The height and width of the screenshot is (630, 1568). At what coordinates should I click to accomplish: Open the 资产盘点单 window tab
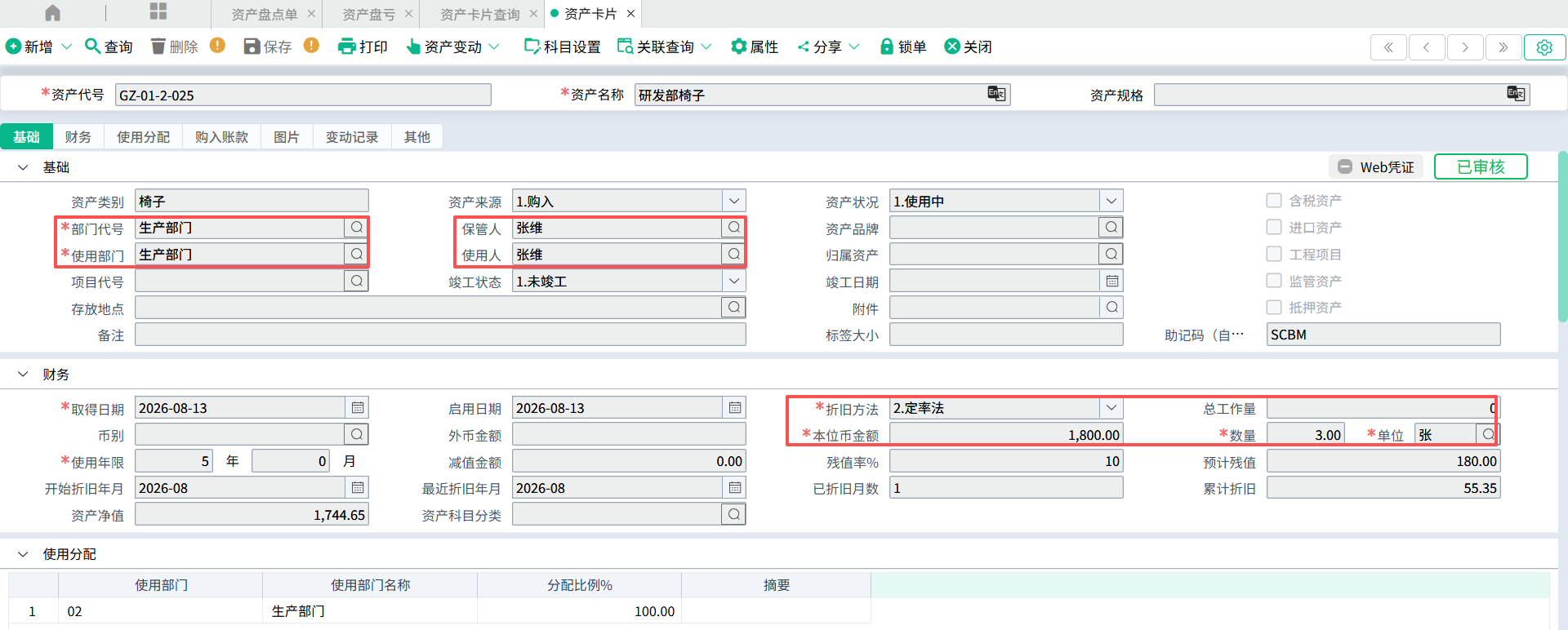(x=264, y=14)
